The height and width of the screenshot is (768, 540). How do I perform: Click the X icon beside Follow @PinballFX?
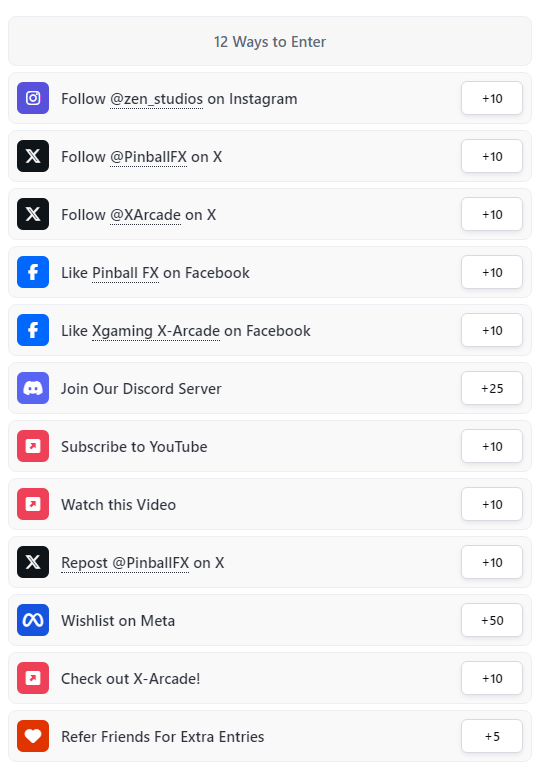coord(33,156)
